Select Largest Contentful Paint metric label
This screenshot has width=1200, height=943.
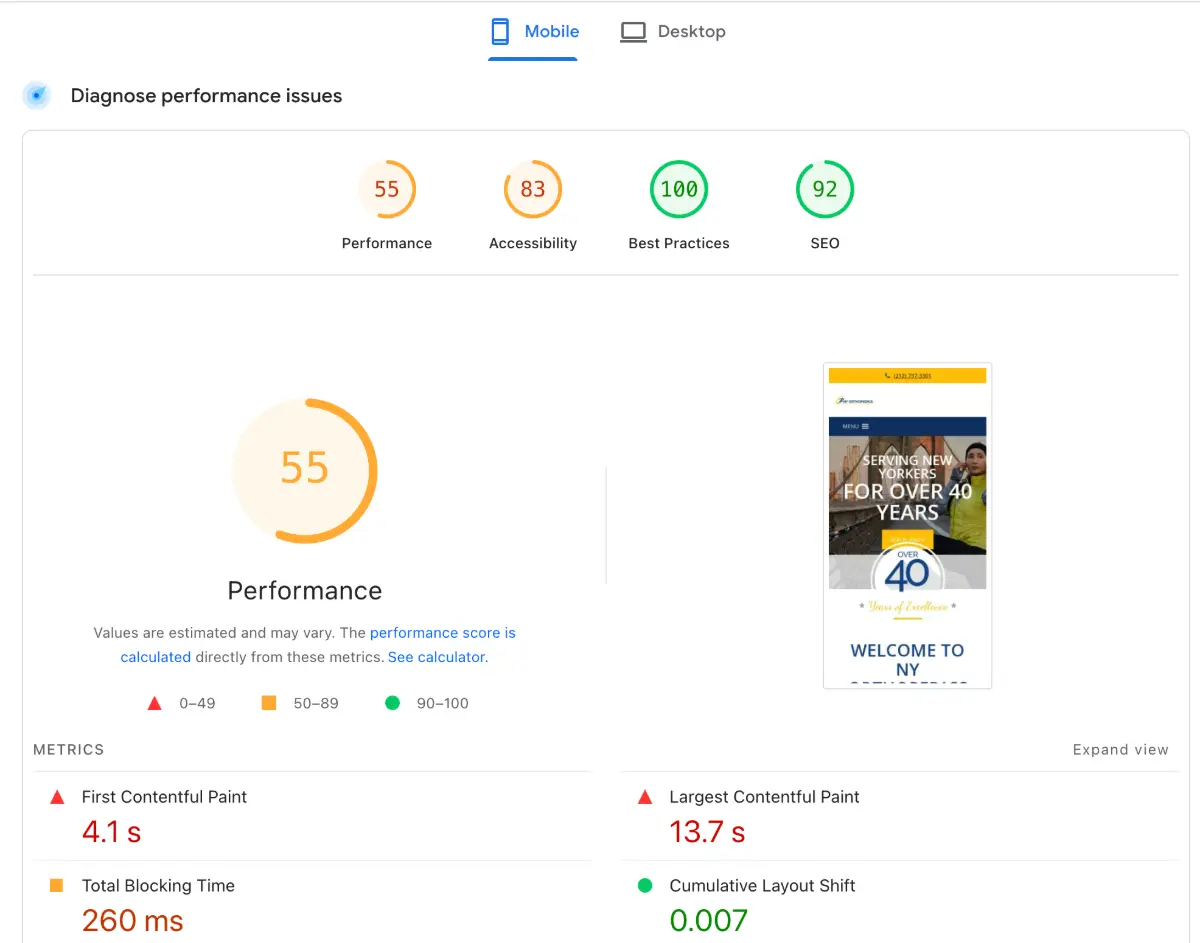pyautogui.click(x=764, y=797)
